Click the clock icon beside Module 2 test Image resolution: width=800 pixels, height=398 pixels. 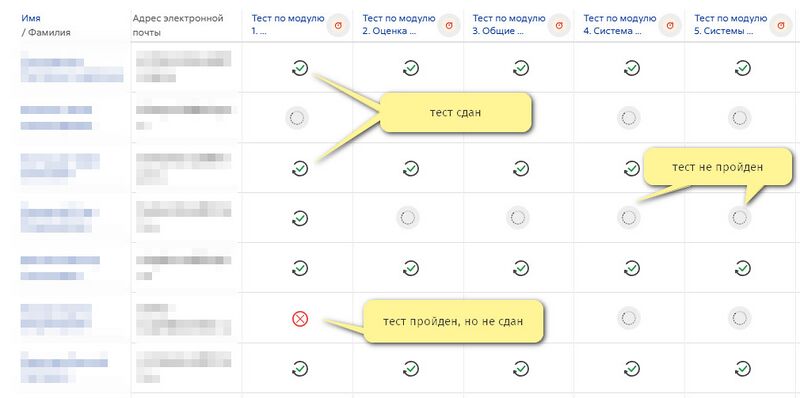tap(449, 25)
